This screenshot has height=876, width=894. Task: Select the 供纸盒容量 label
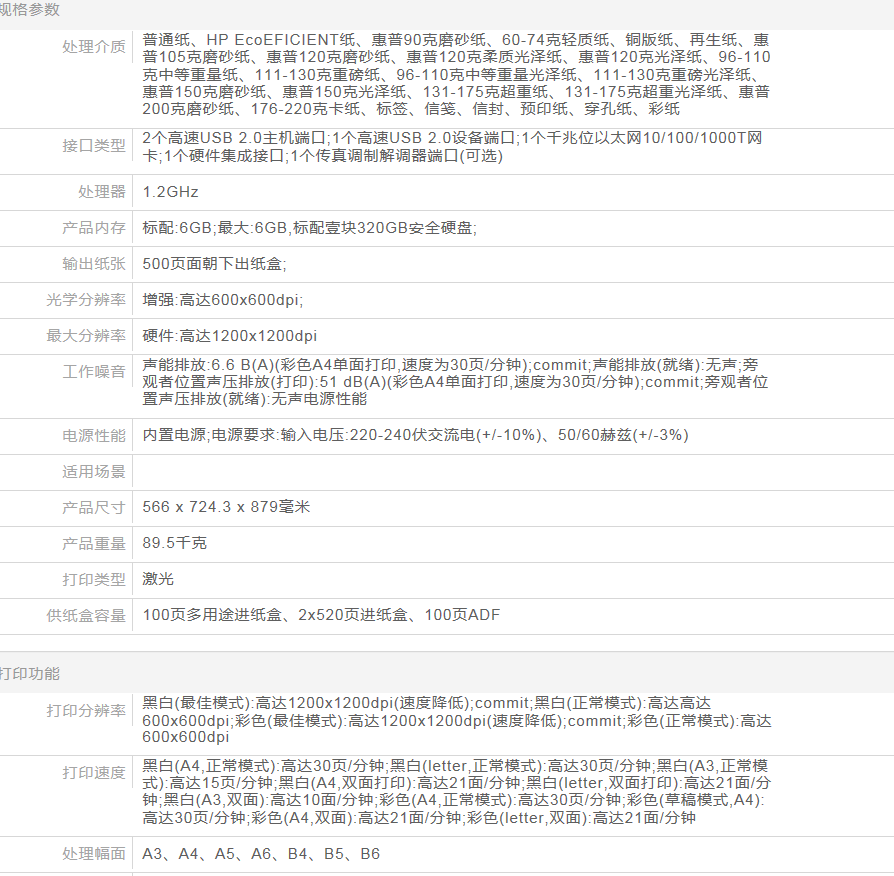tap(86, 615)
